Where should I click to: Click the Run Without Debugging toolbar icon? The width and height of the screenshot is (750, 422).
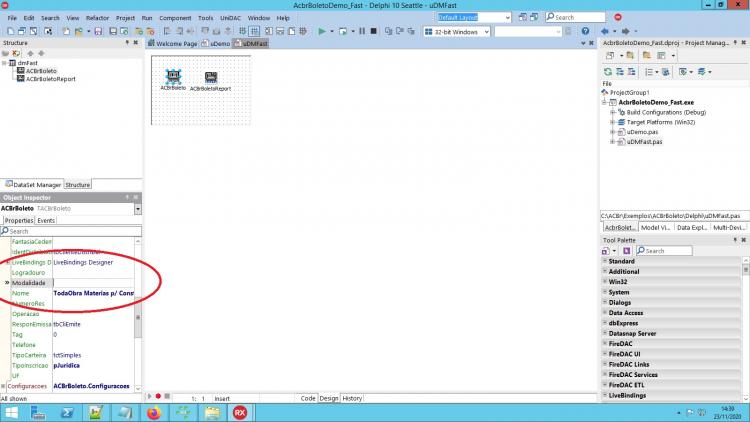coord(343,31)
